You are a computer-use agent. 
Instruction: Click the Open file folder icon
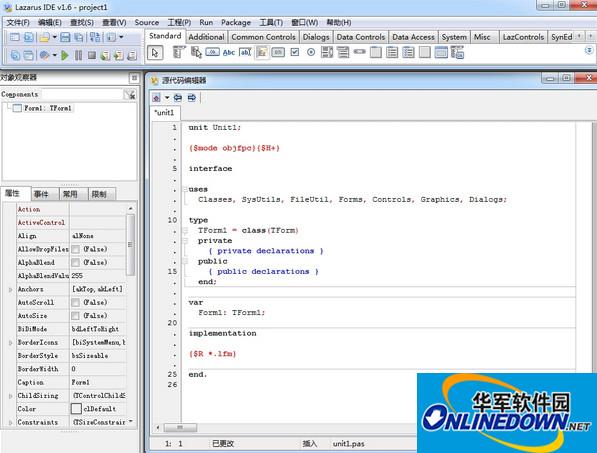[x=45, y=37]
